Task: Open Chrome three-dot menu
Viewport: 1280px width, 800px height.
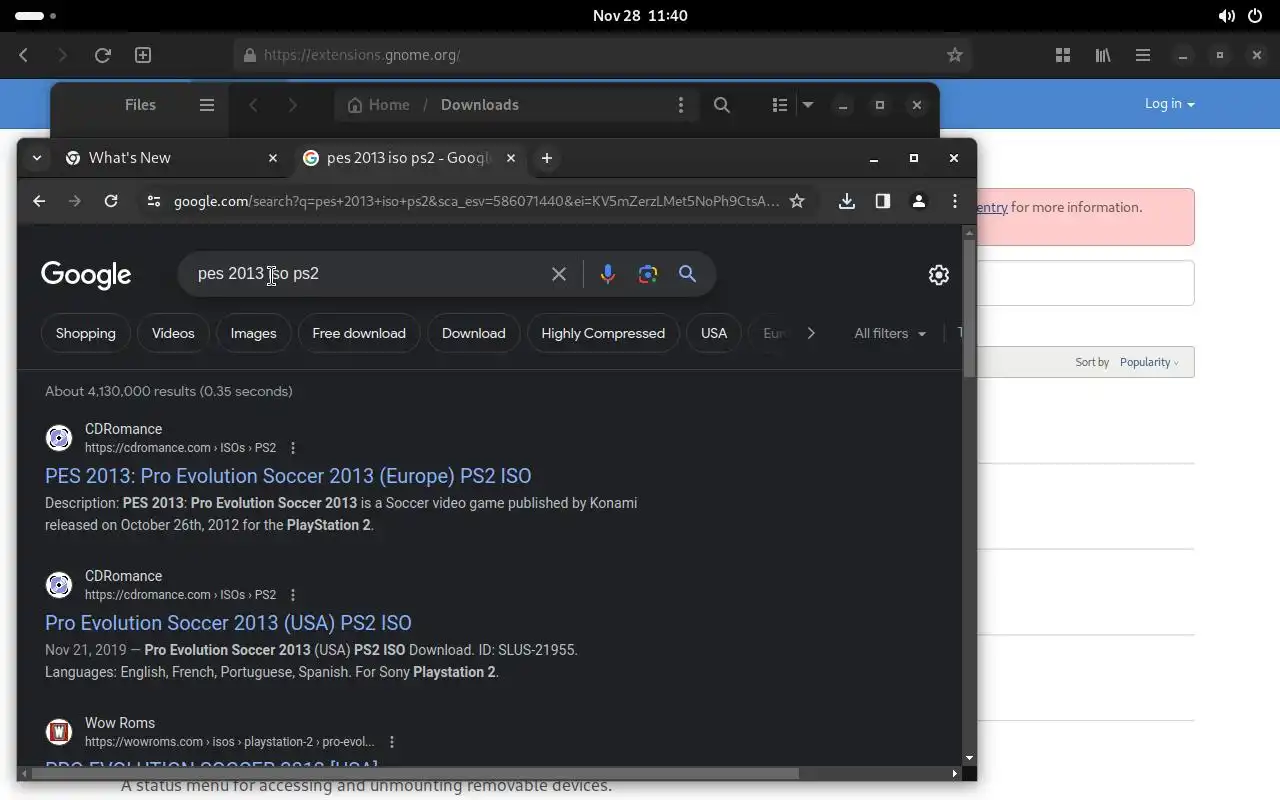Action: (955, 201)
